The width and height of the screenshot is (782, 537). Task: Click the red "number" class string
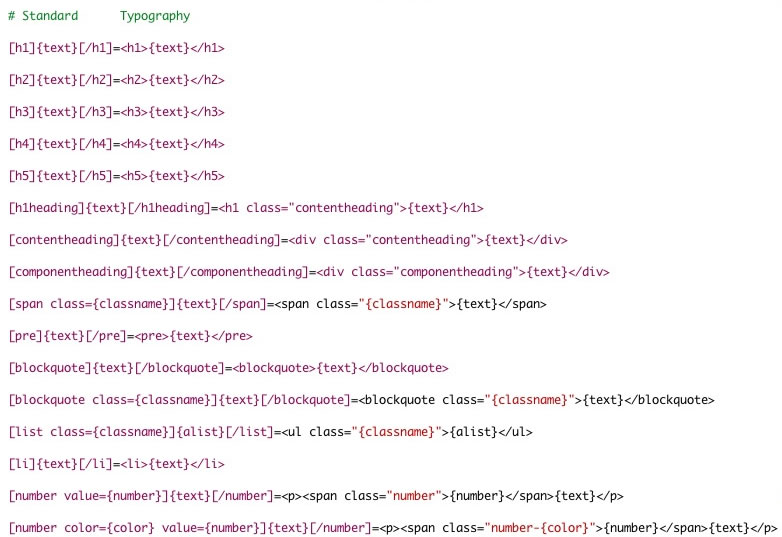(x=414, y=496)
